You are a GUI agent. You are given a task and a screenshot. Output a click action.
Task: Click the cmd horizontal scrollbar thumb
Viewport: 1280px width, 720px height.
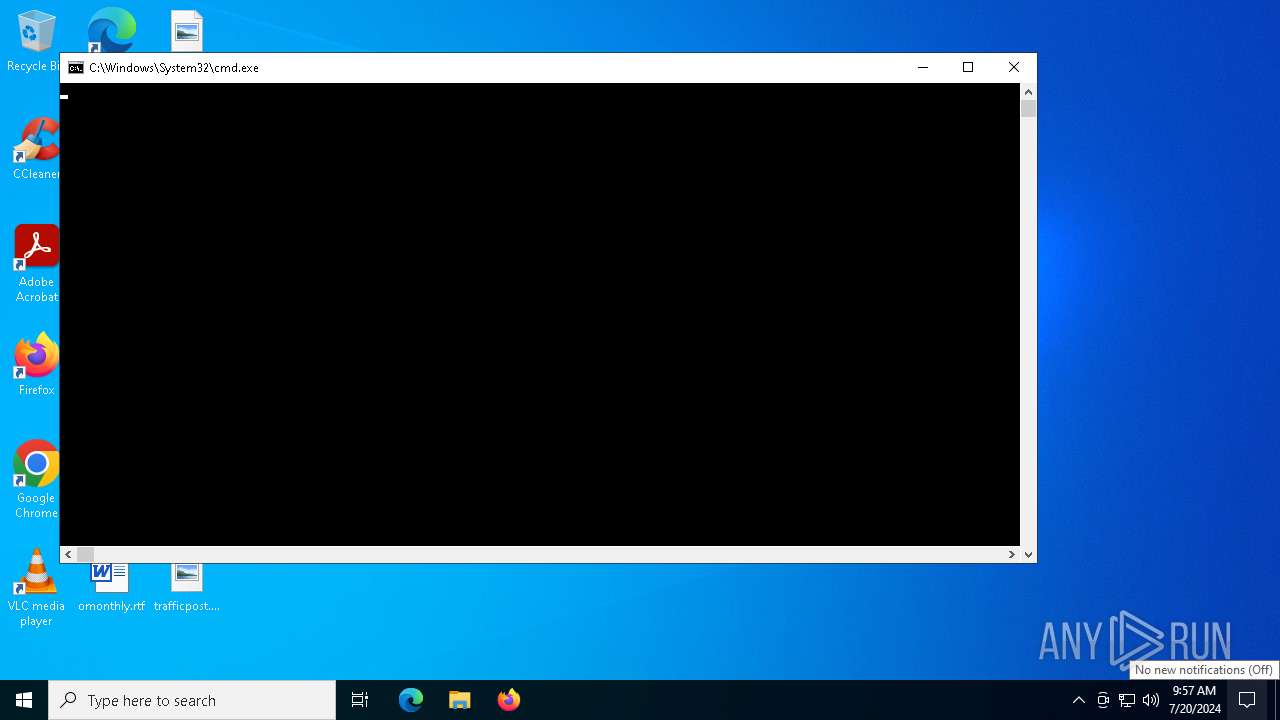coord(85,554)
